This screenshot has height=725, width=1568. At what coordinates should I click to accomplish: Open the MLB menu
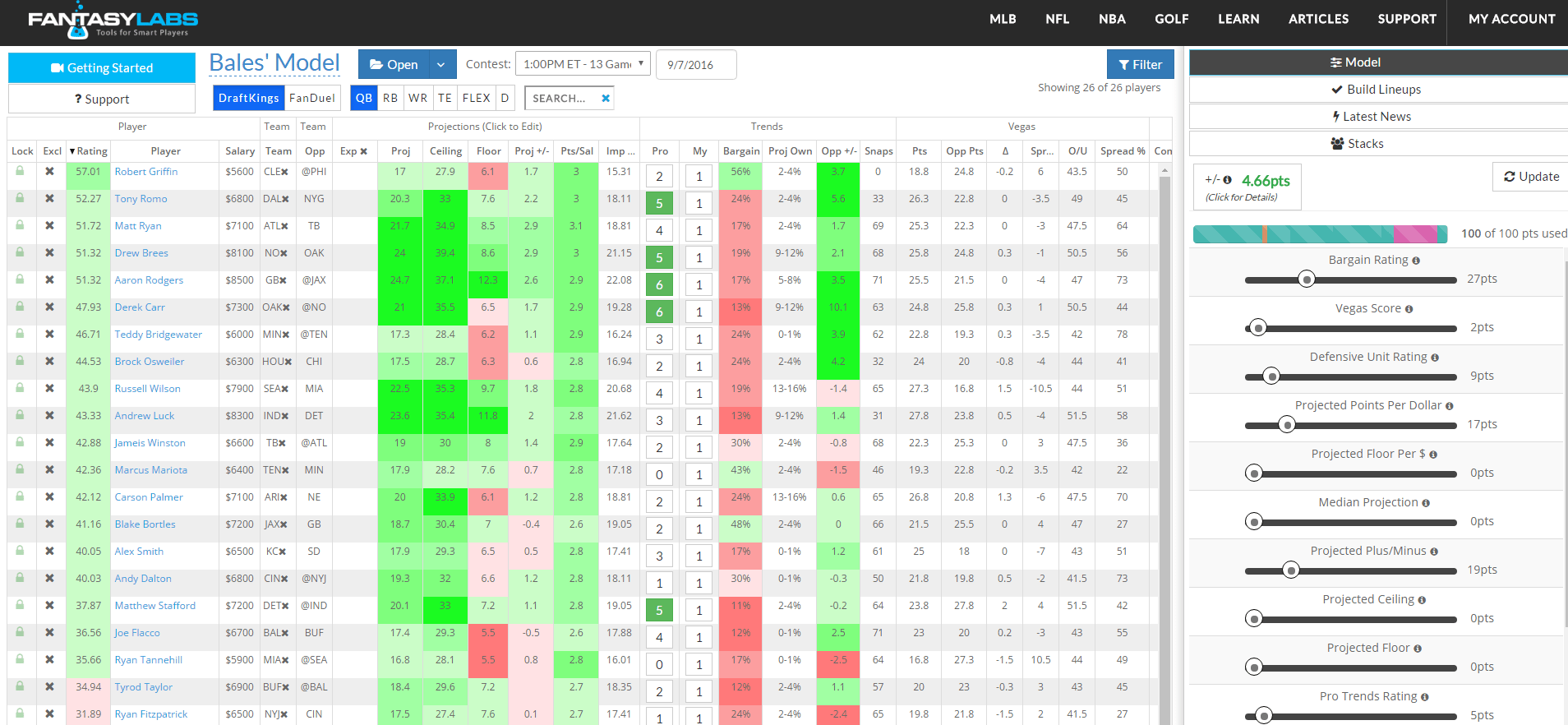coord(1003,19)
